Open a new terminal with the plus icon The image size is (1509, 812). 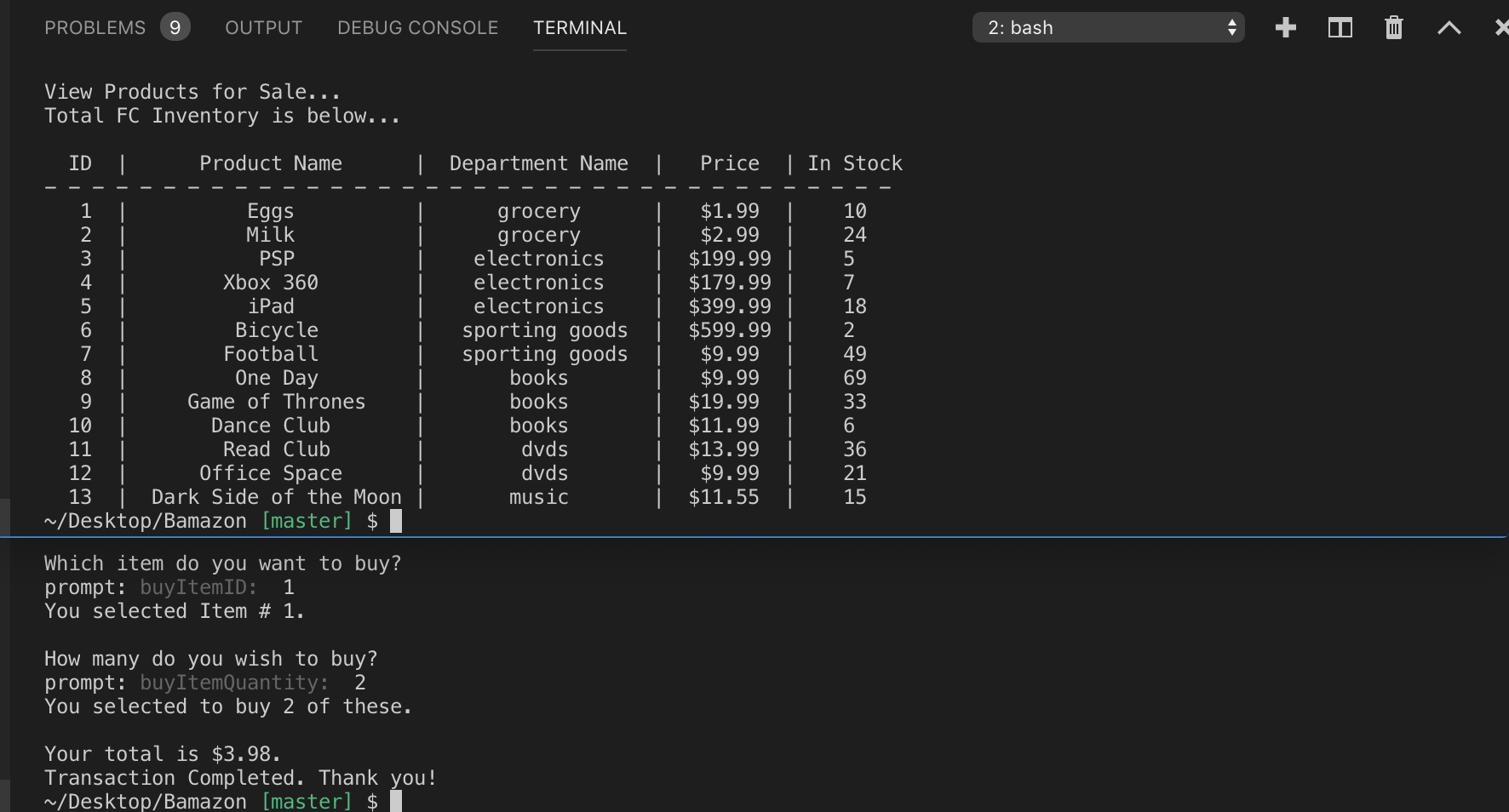1286,28
